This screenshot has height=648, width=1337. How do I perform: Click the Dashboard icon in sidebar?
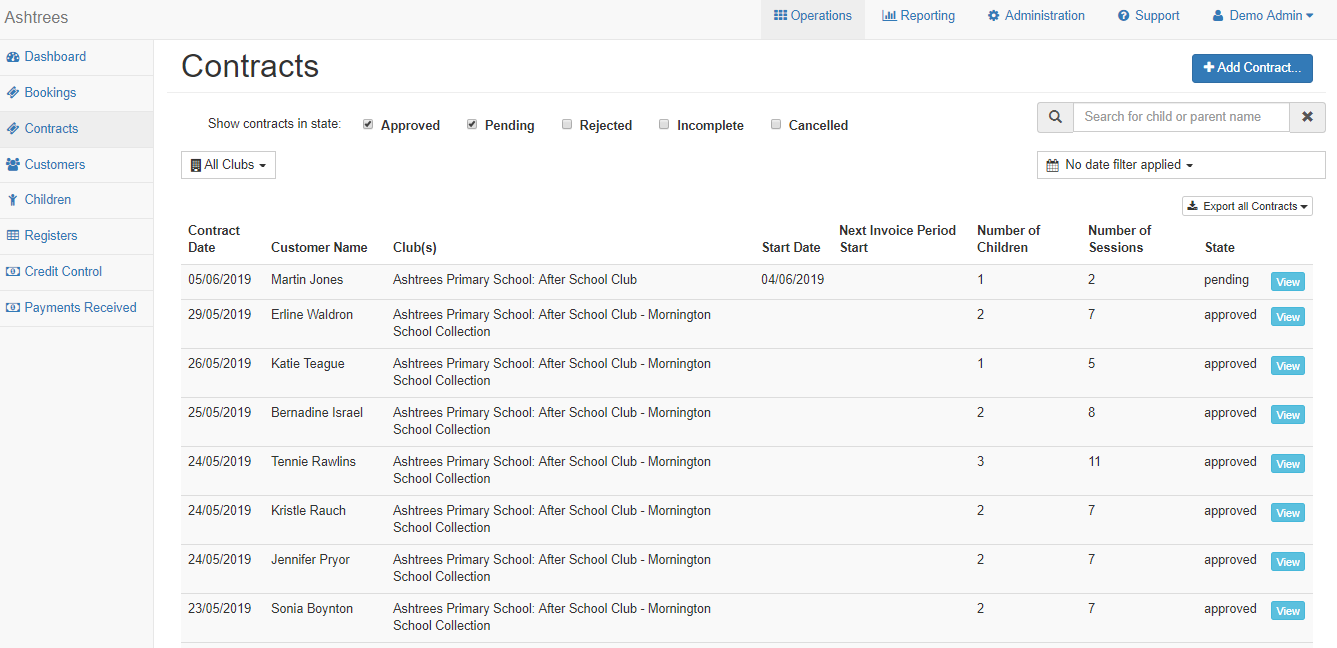tap(13, 57)
